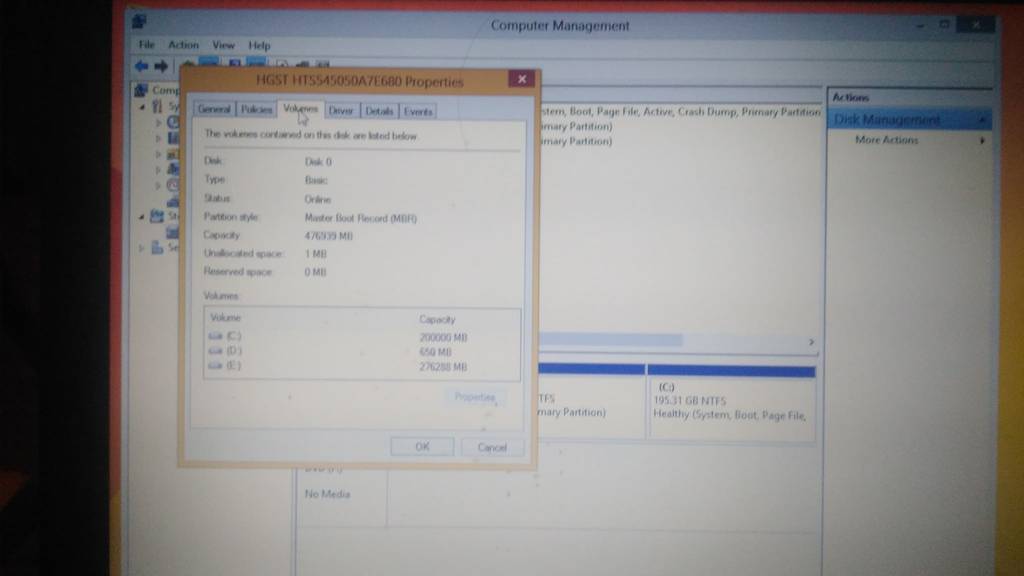The image size is (1024, 576).
Task: Click the No Media DVD drive label
Action: 327,494
